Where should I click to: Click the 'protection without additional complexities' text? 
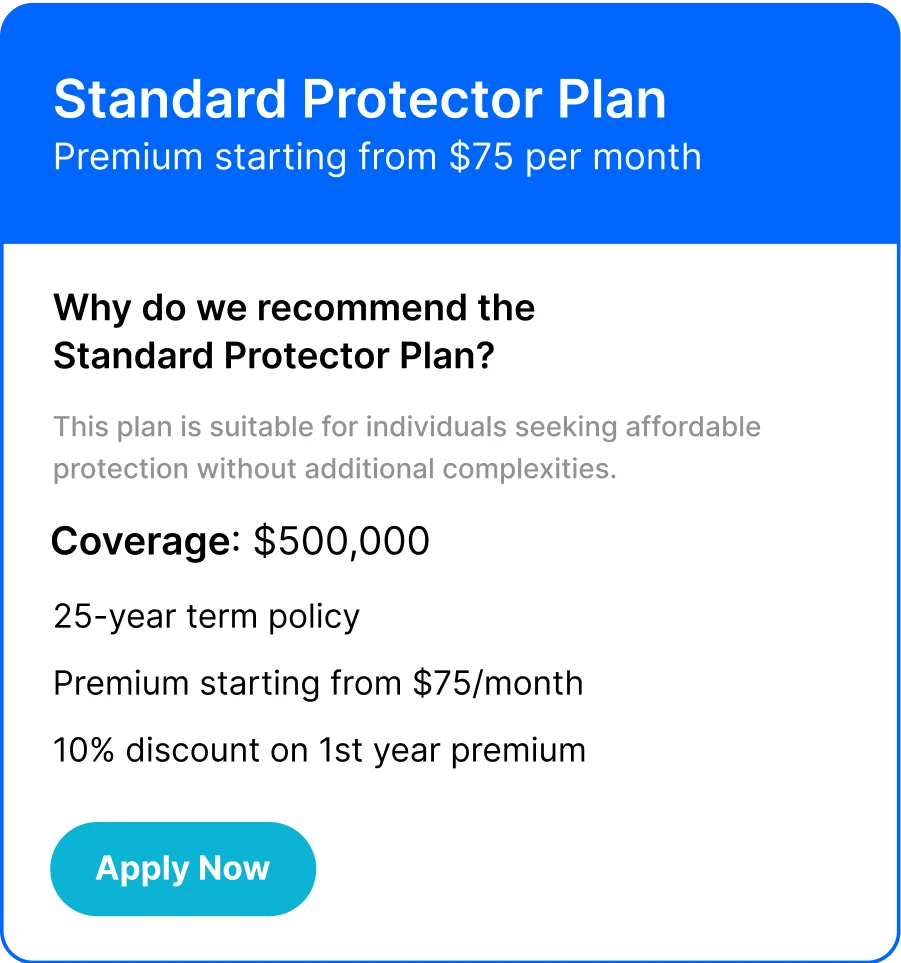[335, 469]
